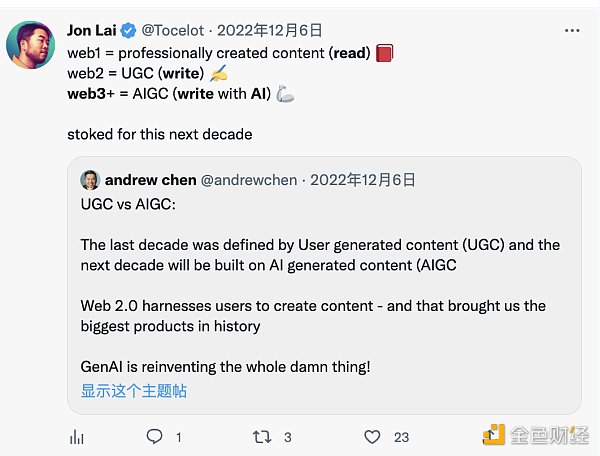Retweet Jon Lai's post
Image resolution: width=600 pixels, height=456 pixels.
pos(262,436)
